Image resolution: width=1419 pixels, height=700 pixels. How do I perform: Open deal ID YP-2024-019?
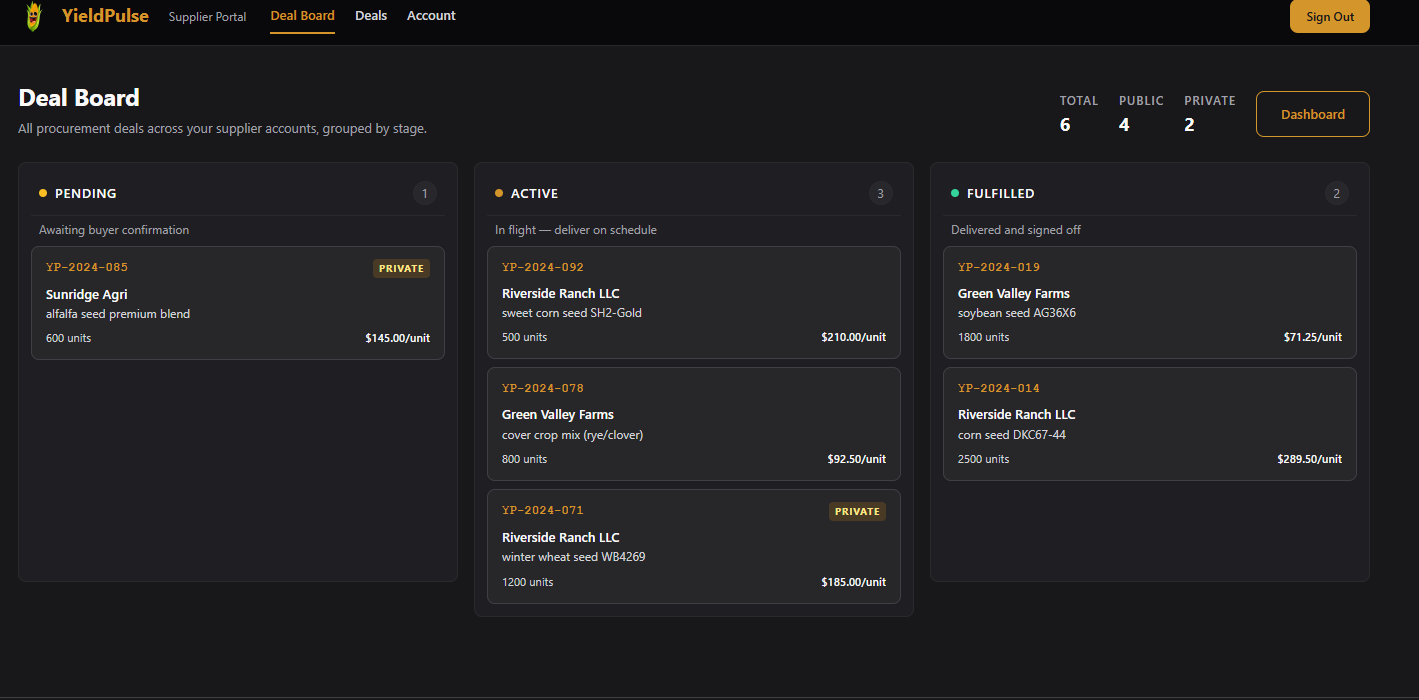pos(999,267)
